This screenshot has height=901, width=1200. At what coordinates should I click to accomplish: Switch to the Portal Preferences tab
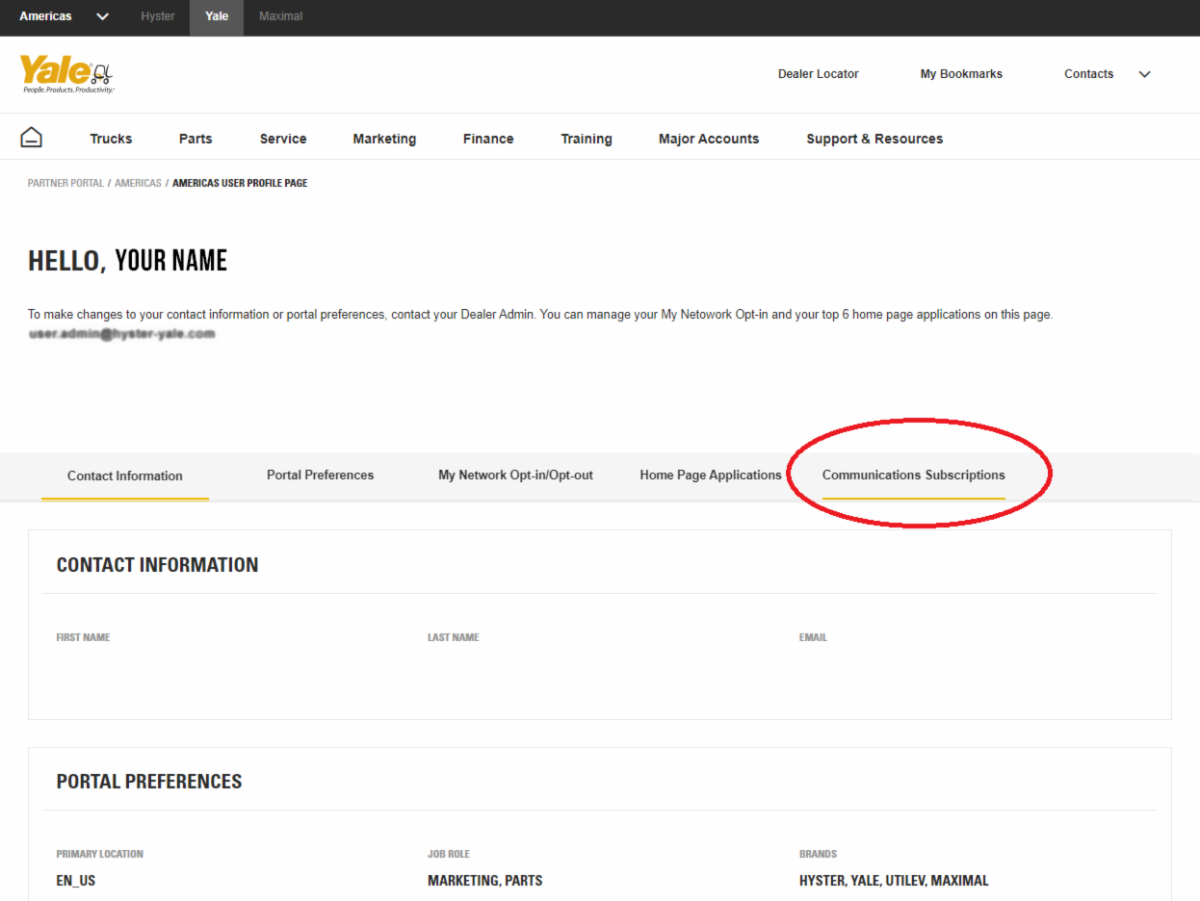pos(320,475)
